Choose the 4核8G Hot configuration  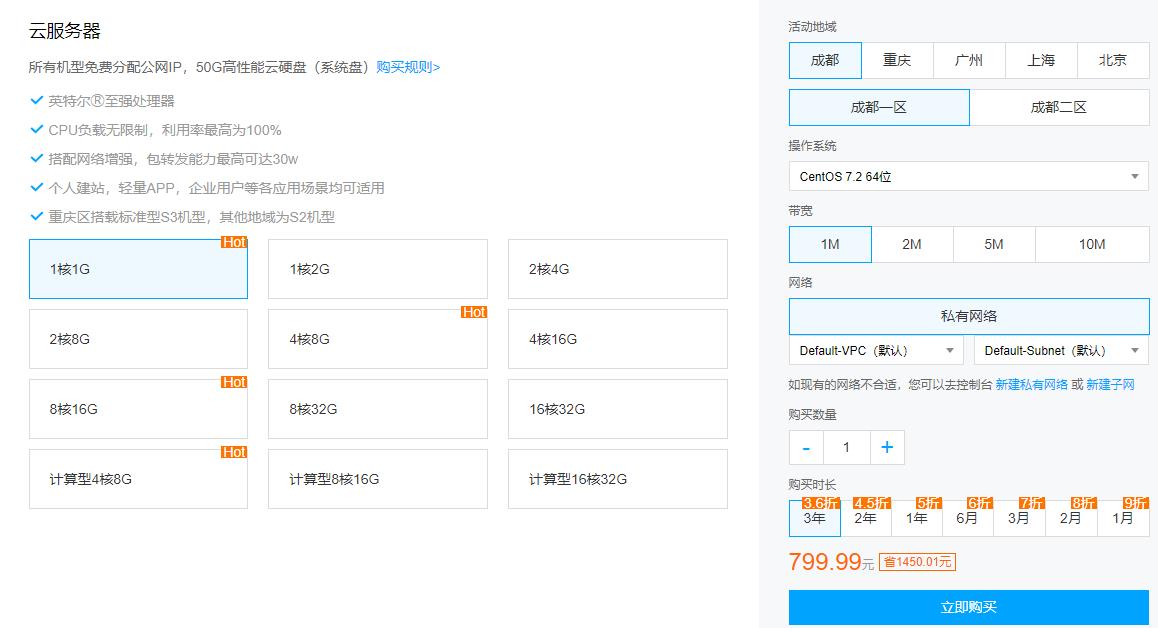[377, 339]
